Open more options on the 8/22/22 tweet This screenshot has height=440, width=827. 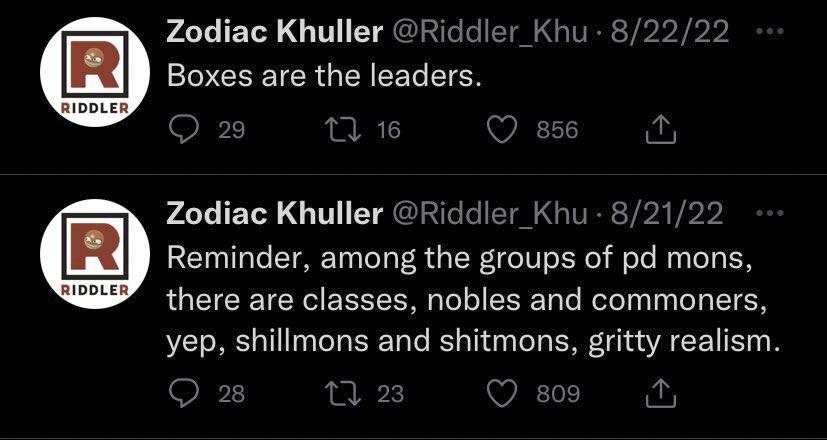coord(768,31)
